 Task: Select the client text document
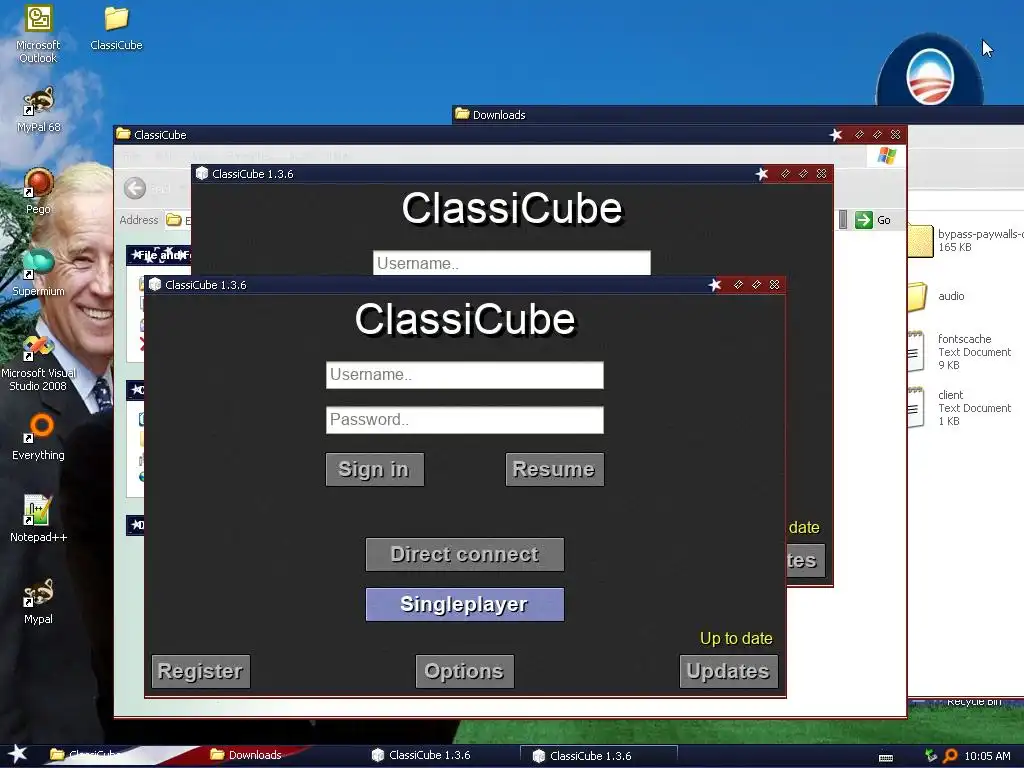[x=960, y=408]
